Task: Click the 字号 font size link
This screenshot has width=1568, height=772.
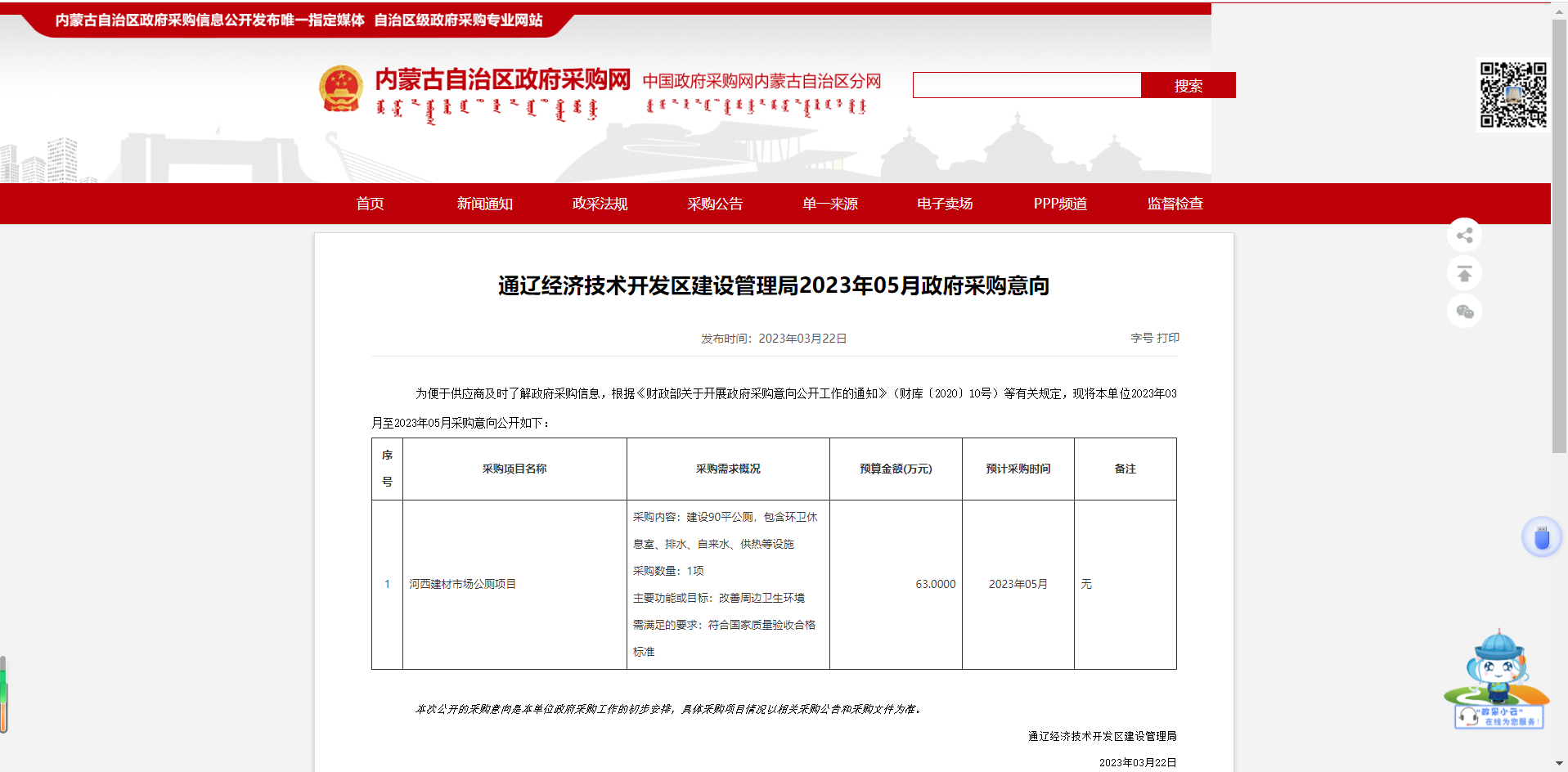Action: (x=1141, y=338)
